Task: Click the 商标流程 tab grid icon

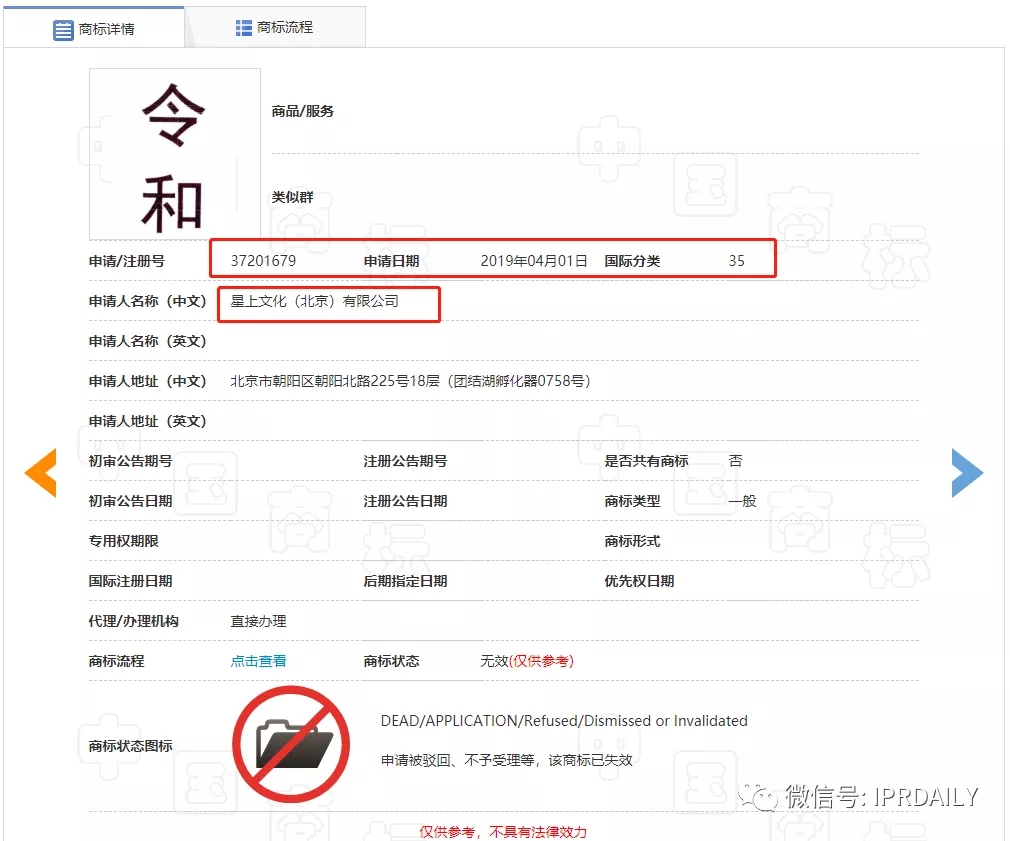Action: (243, 28)
